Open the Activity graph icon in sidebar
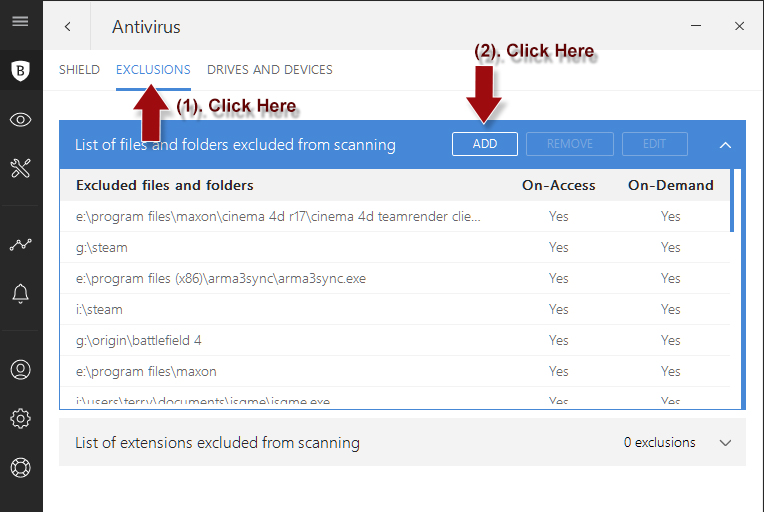Viewport: 764px width, 512px height. [20, 244]
